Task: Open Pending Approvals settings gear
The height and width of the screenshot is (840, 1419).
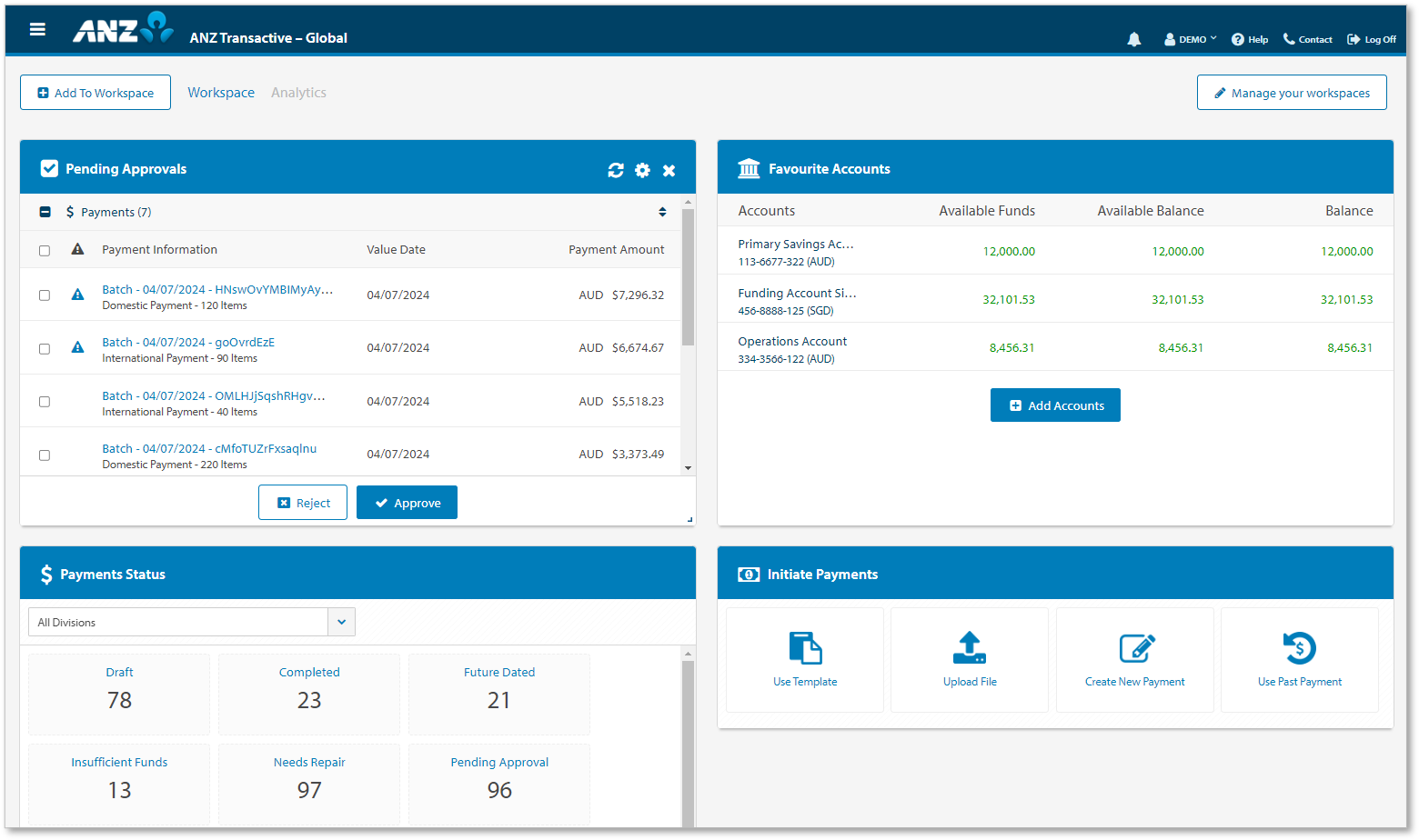Action: coord(642,170)
